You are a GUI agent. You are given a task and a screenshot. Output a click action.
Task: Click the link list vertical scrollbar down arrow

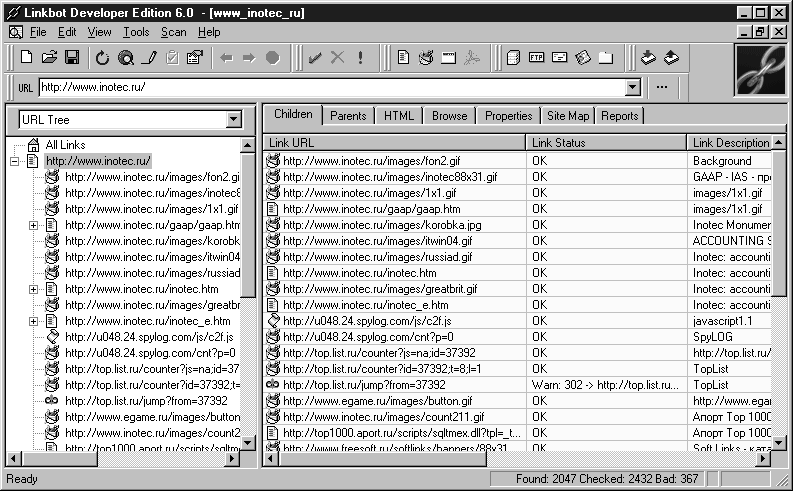pos(779,443)
